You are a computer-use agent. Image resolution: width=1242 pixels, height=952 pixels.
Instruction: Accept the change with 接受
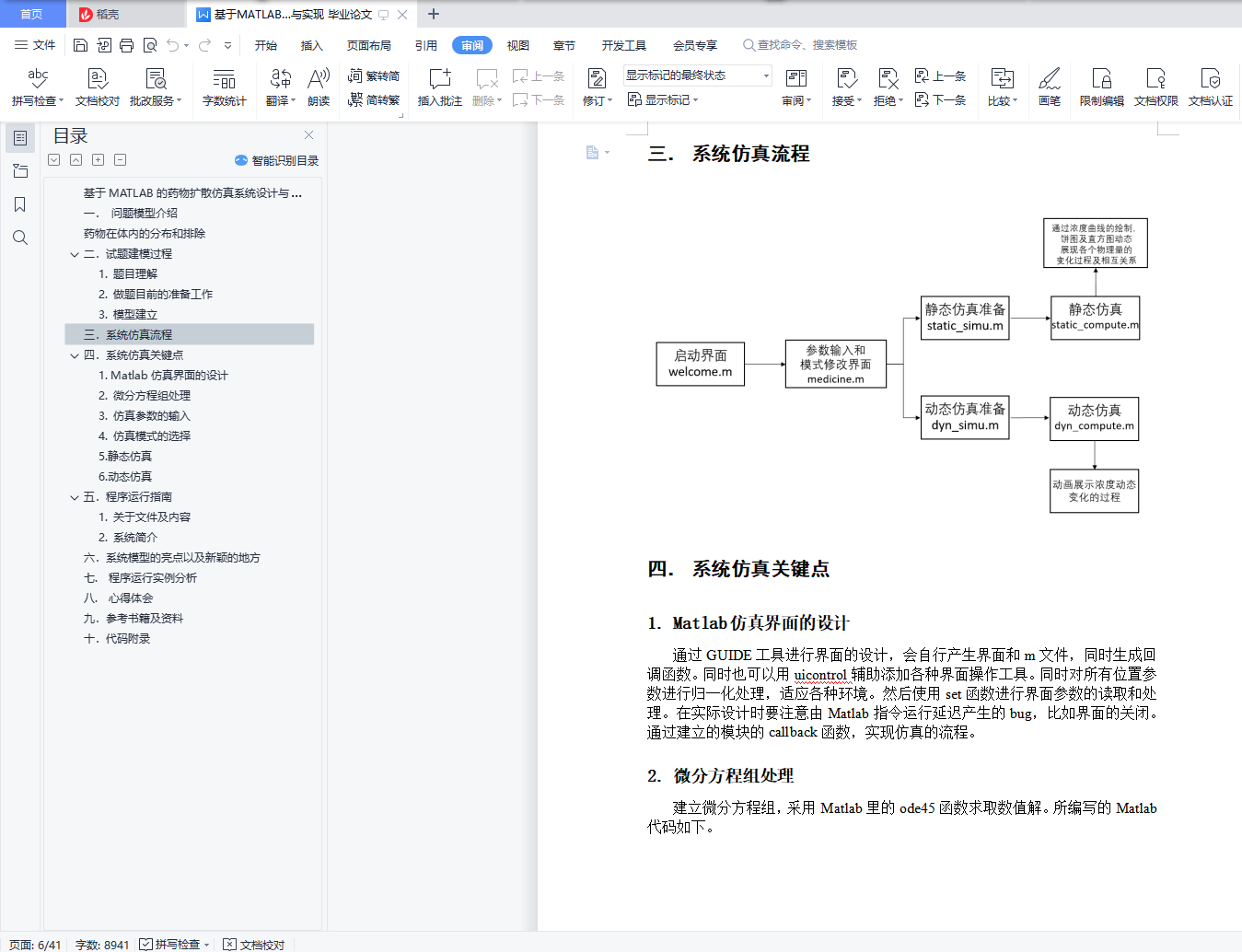pyautogui.click(x=847, y=87)
